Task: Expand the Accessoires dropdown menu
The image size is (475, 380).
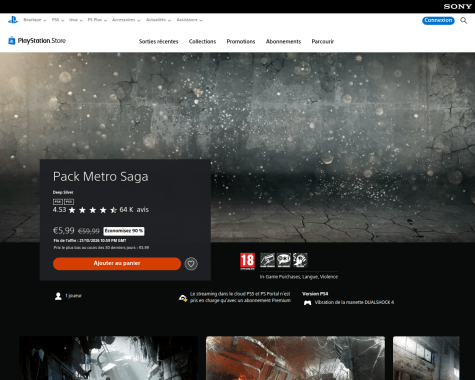Action: tap(126, 20)
